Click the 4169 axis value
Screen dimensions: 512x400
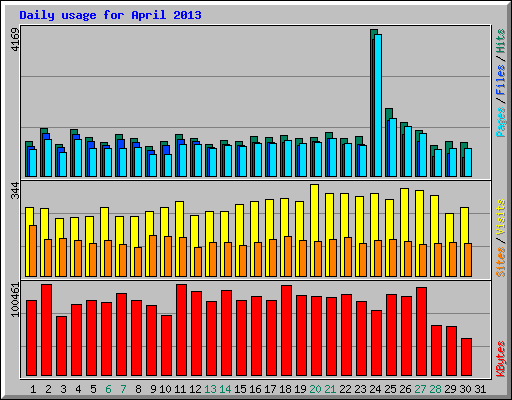[15, 39]
